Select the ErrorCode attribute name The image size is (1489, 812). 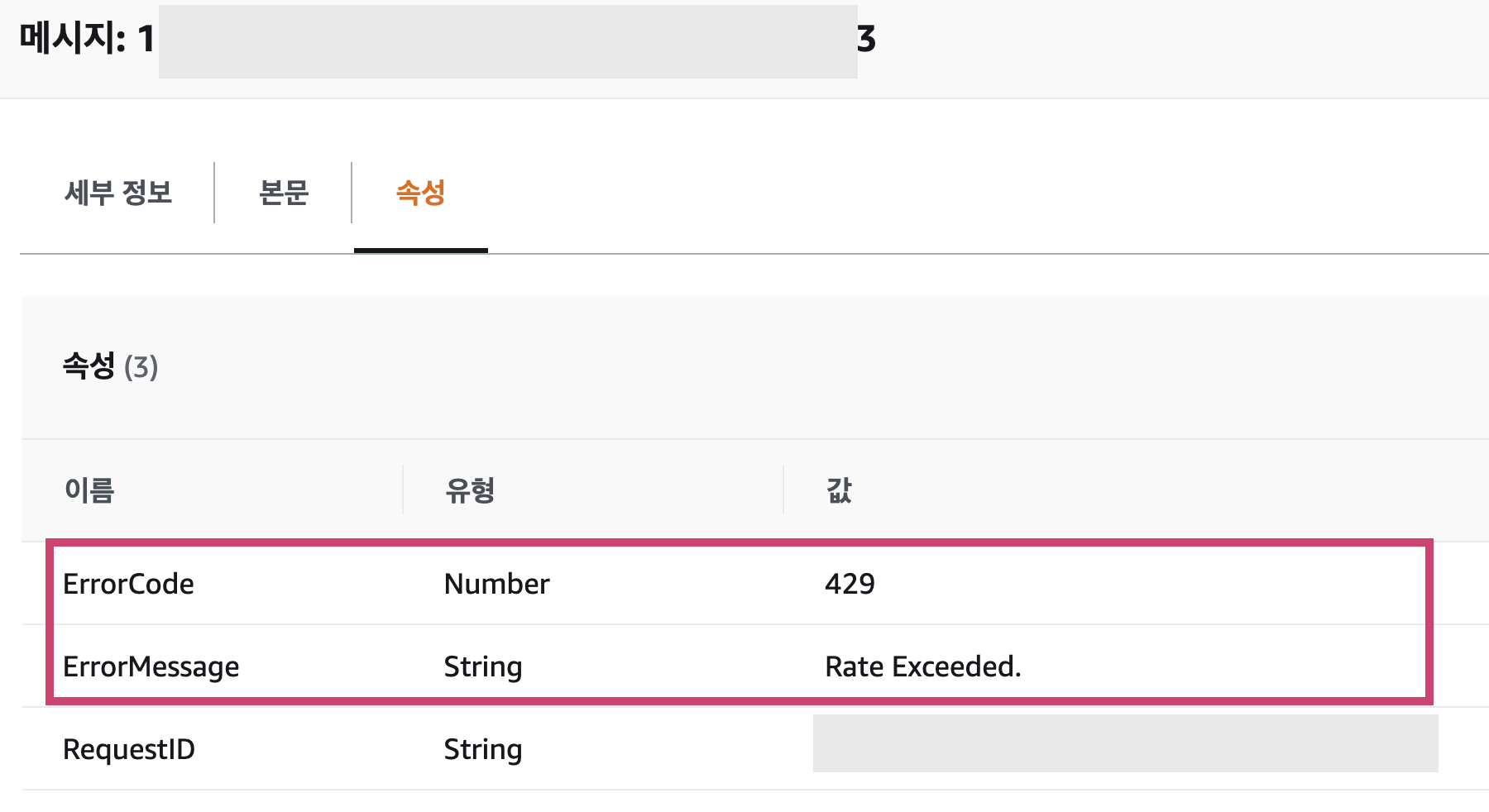pos(128,584)
